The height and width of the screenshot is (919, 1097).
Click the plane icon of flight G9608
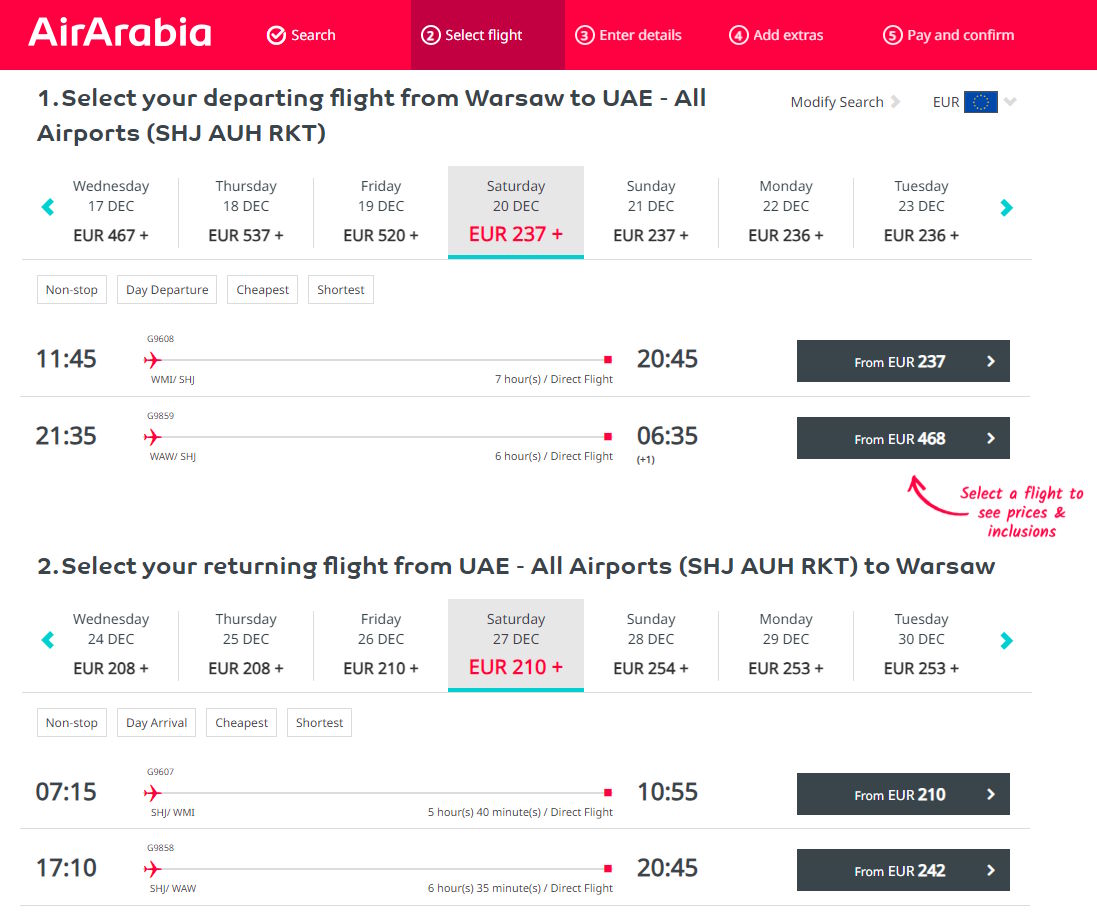152,360
